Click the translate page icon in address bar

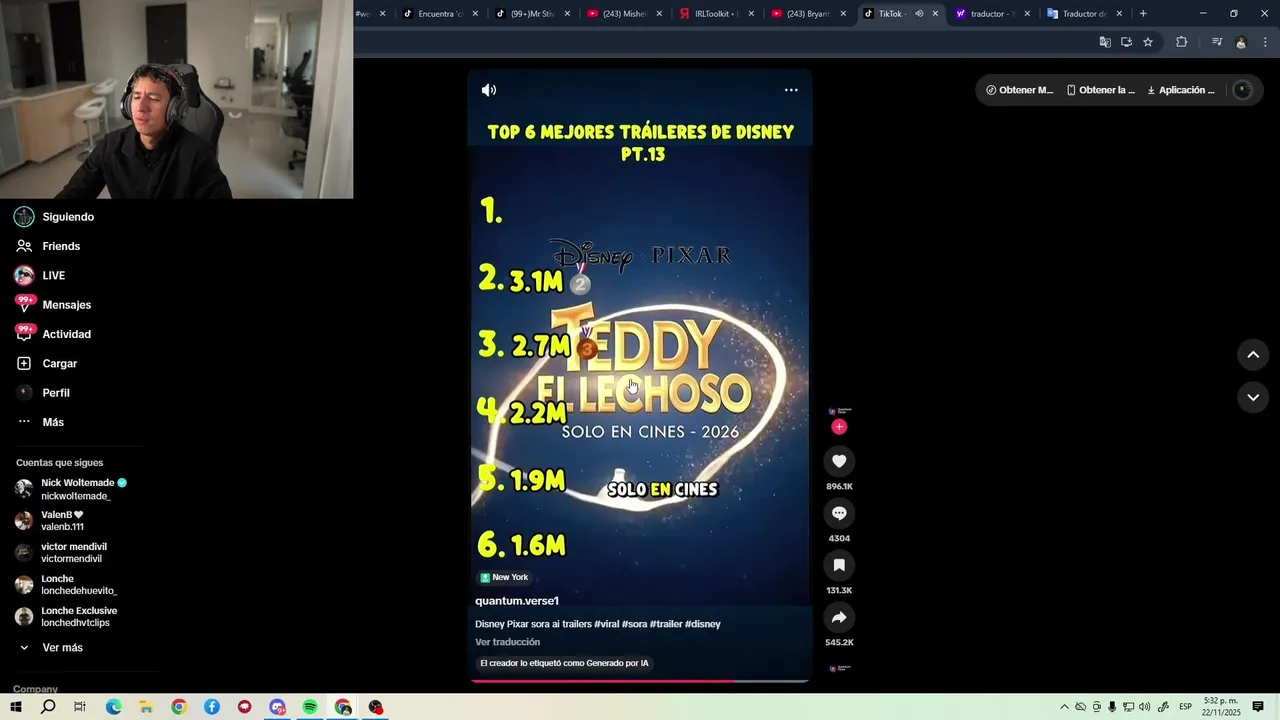point(1105,42)
